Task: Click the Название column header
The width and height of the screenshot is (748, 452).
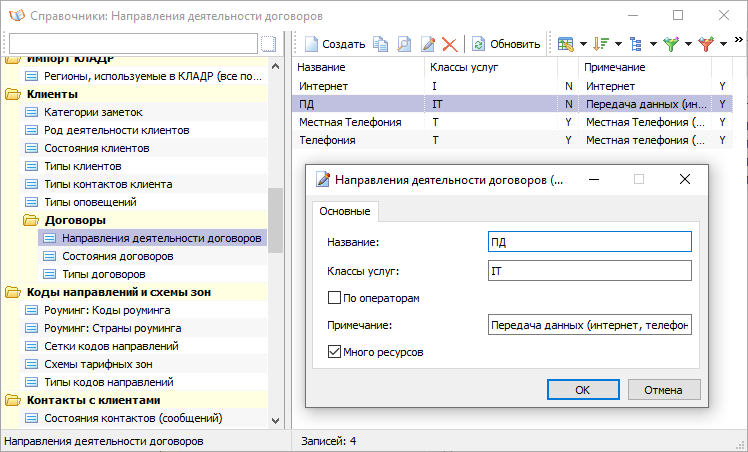Action: tap(358, 67)
